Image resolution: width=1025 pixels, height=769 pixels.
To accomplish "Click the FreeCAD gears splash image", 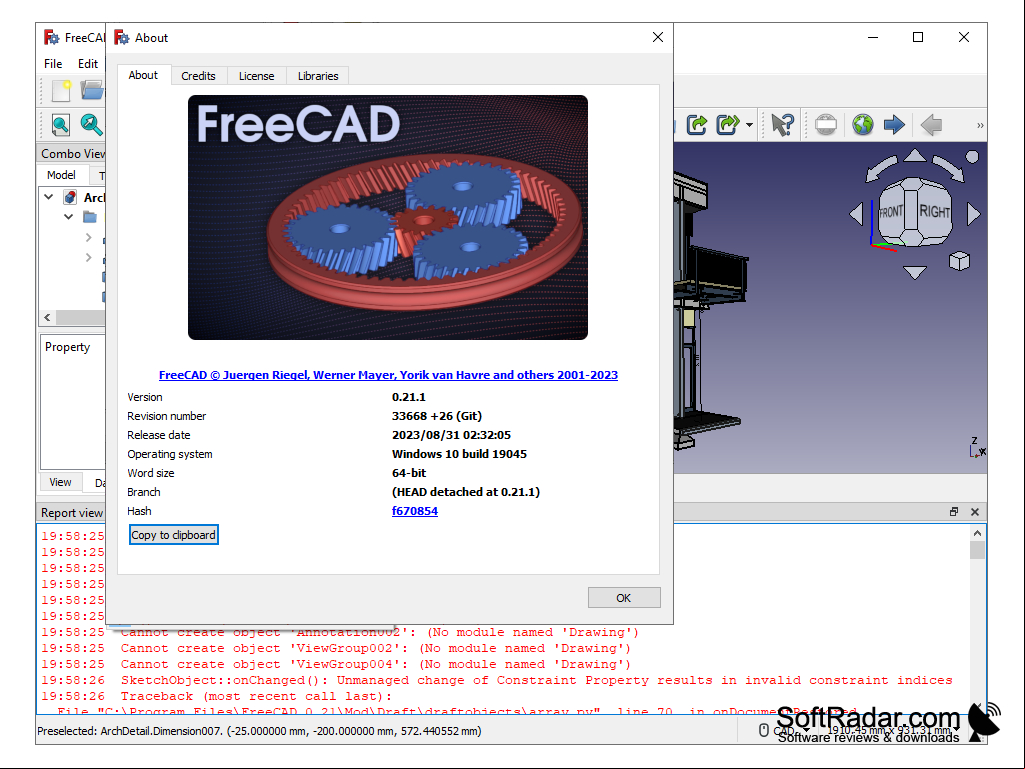I will (388, 217).
